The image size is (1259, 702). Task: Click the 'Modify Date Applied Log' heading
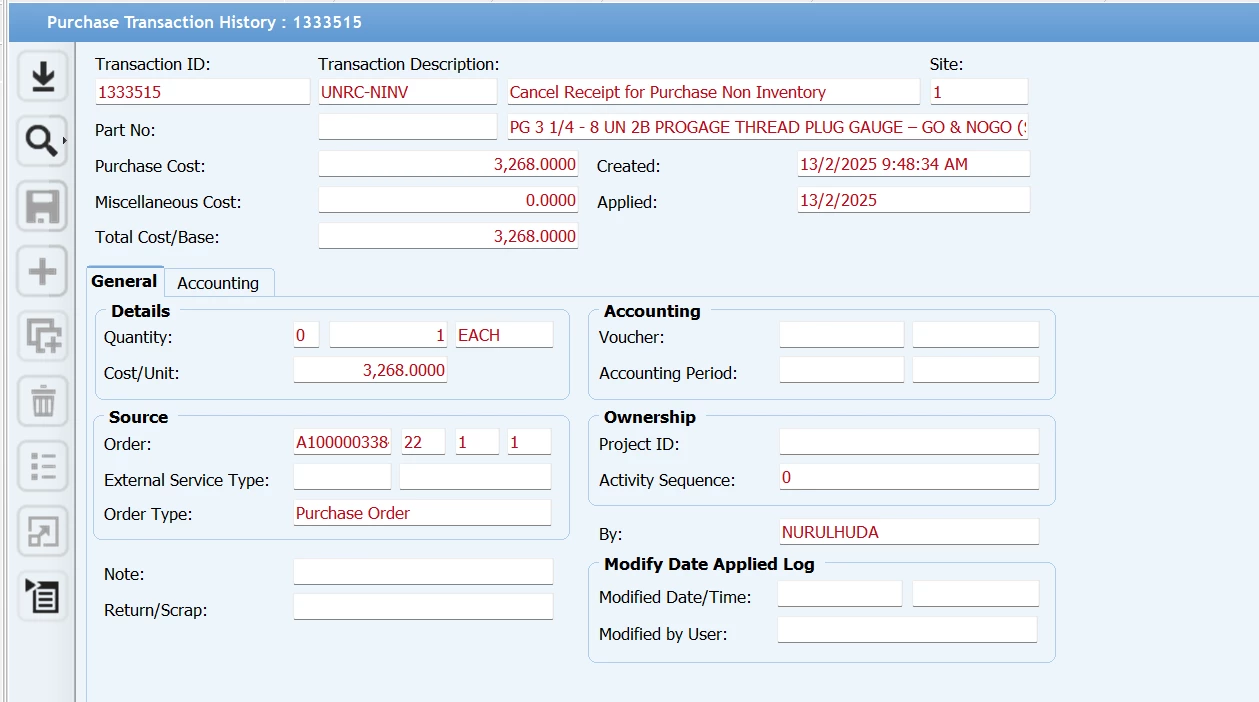[x=709, y=564]
